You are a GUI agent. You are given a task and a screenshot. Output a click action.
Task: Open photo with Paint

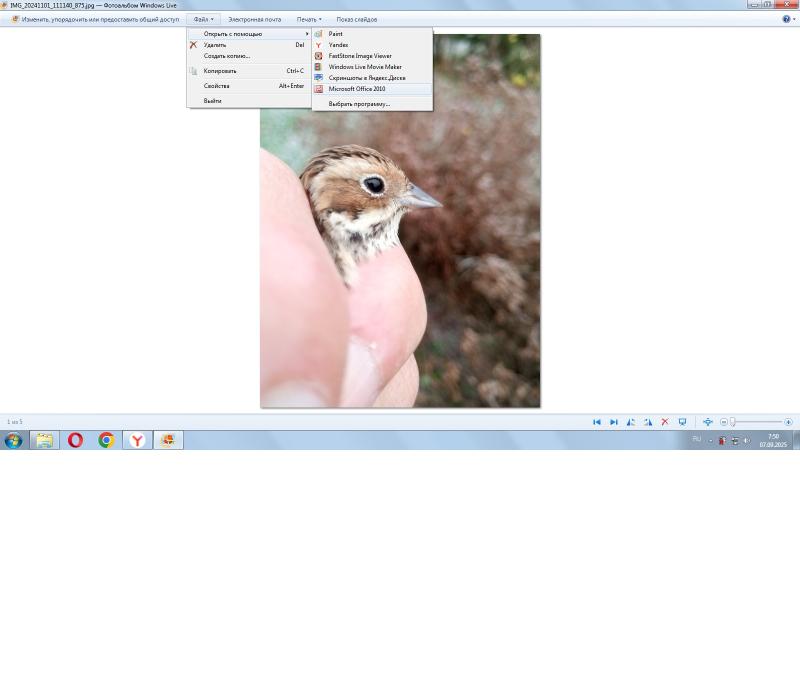coord(336,34)
